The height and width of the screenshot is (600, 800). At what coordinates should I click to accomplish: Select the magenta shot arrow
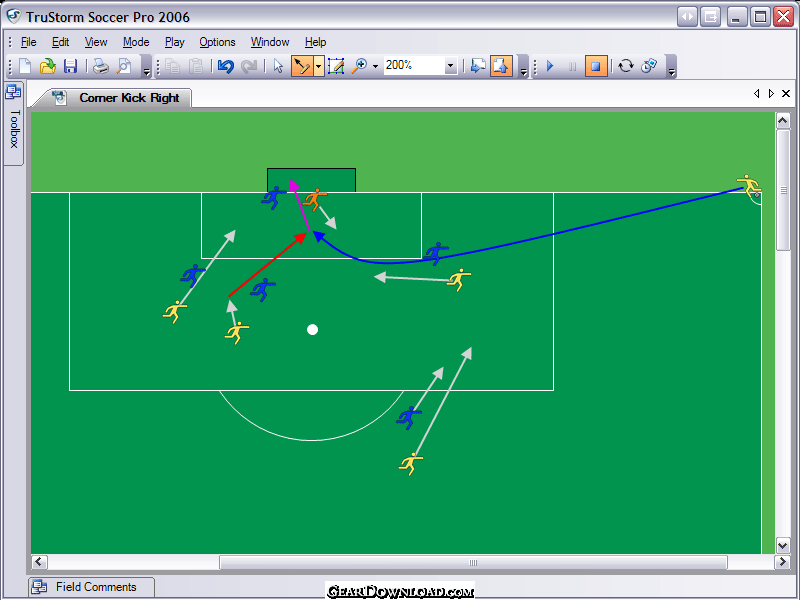(x=300, y=205)
